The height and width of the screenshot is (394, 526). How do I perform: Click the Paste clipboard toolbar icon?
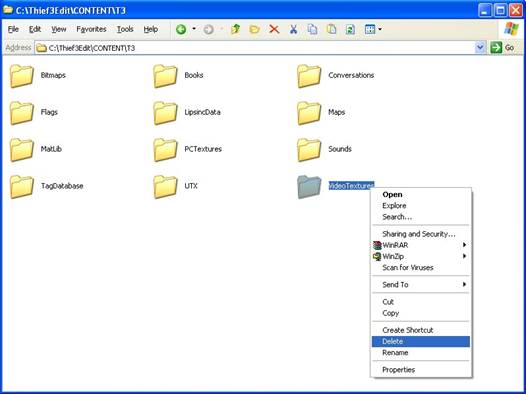coord(332,30)
